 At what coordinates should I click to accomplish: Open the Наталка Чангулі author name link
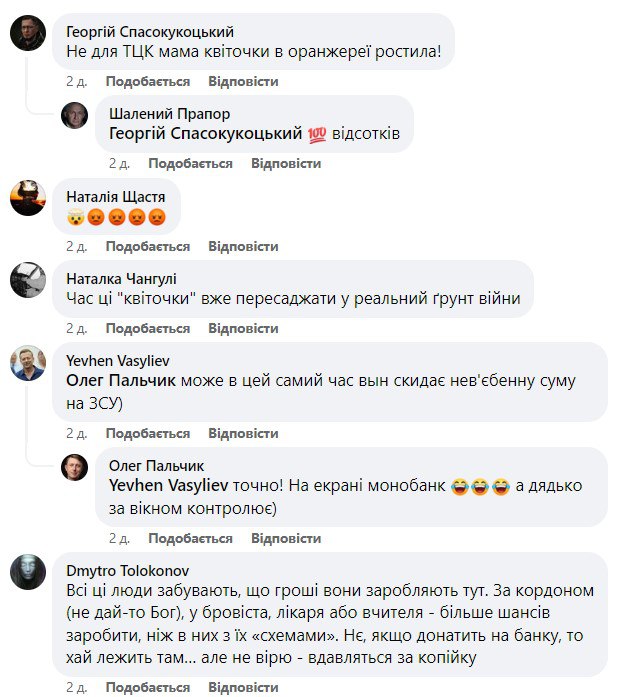pos(120,278)
